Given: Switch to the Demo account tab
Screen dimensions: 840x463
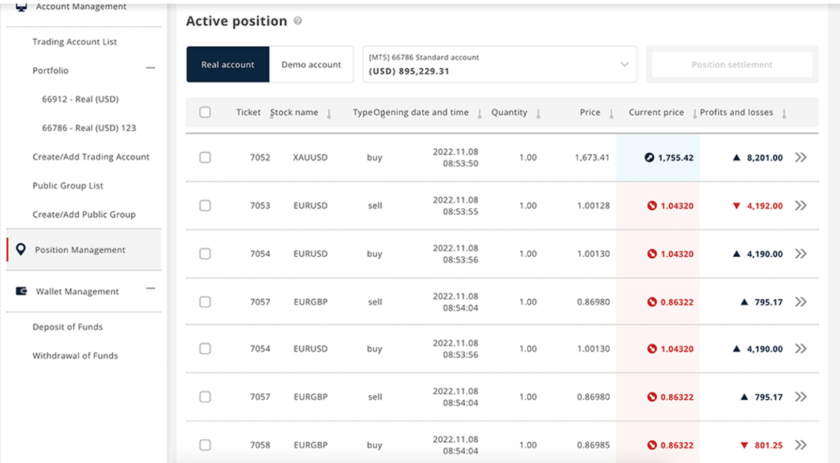Looking at the screenshot, I should click(x=311, y=65).
